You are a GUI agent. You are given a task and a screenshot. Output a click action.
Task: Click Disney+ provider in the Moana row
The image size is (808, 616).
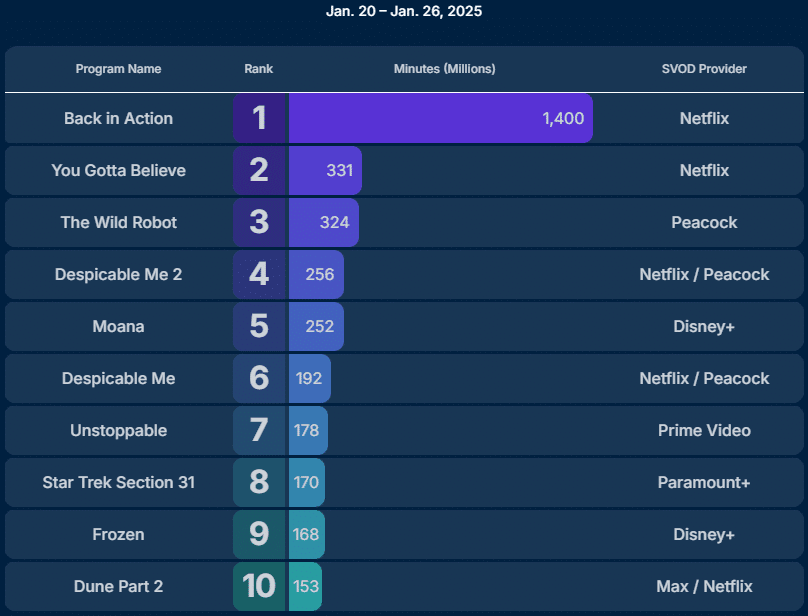pyautogui.click(x=704, y=326)
